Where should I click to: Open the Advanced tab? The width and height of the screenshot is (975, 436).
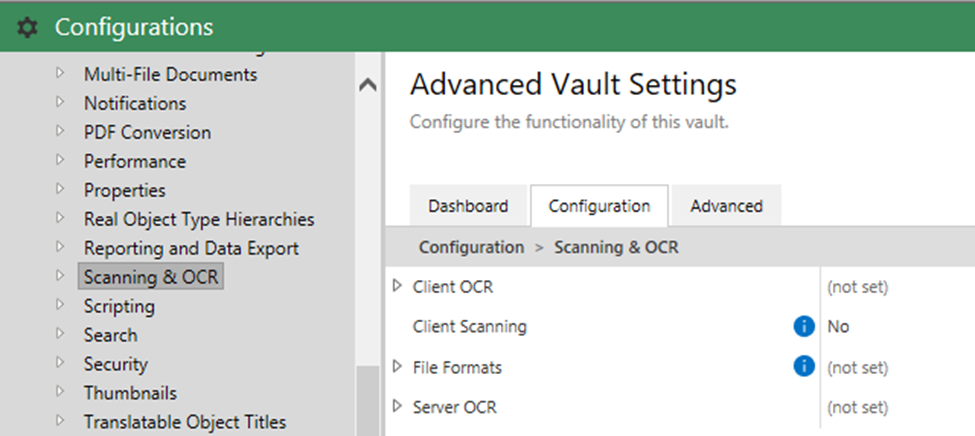coord(726,206)
